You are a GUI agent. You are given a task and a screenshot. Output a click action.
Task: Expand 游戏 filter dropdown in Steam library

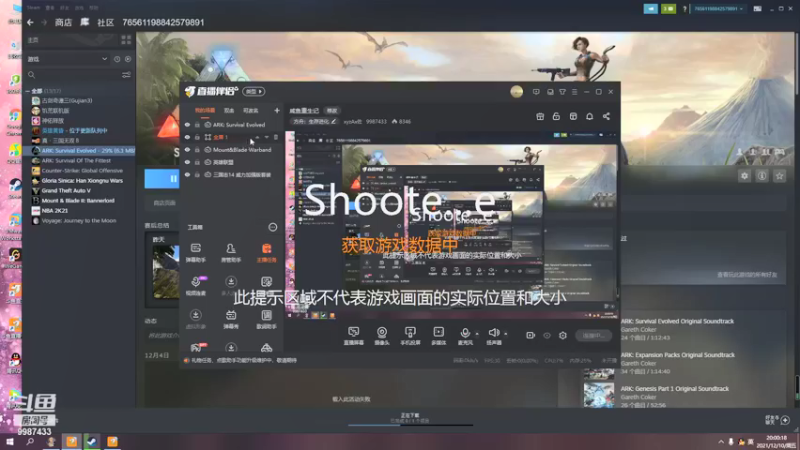(x=68, y=59)
